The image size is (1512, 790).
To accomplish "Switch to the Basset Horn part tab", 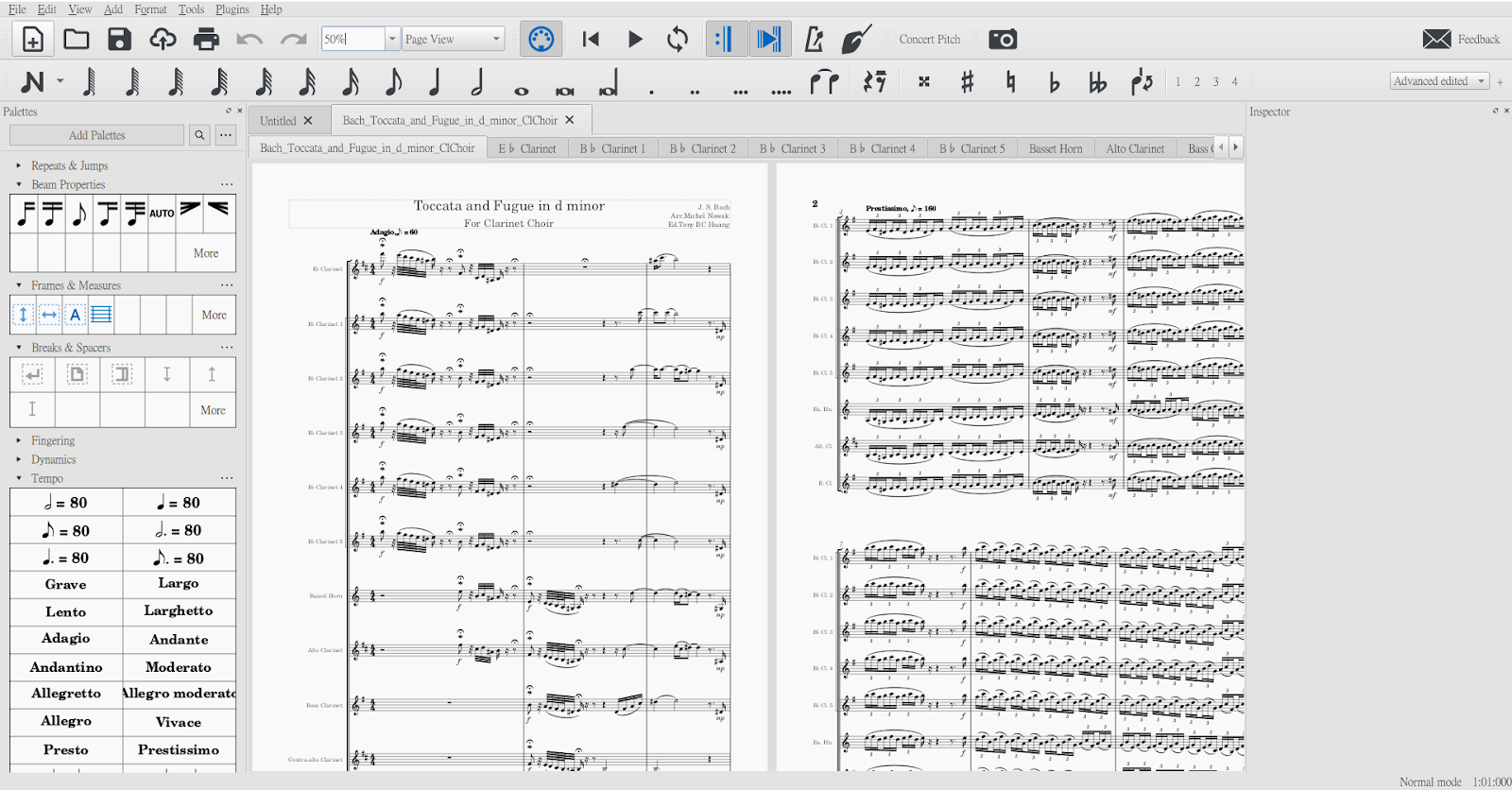I will pos(1056,148).
